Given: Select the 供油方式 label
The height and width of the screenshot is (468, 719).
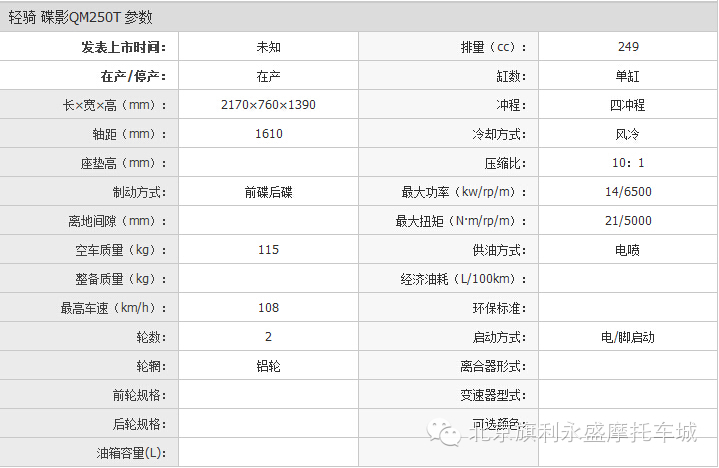Looking at the screenshot, I should [x=499, y=250].
